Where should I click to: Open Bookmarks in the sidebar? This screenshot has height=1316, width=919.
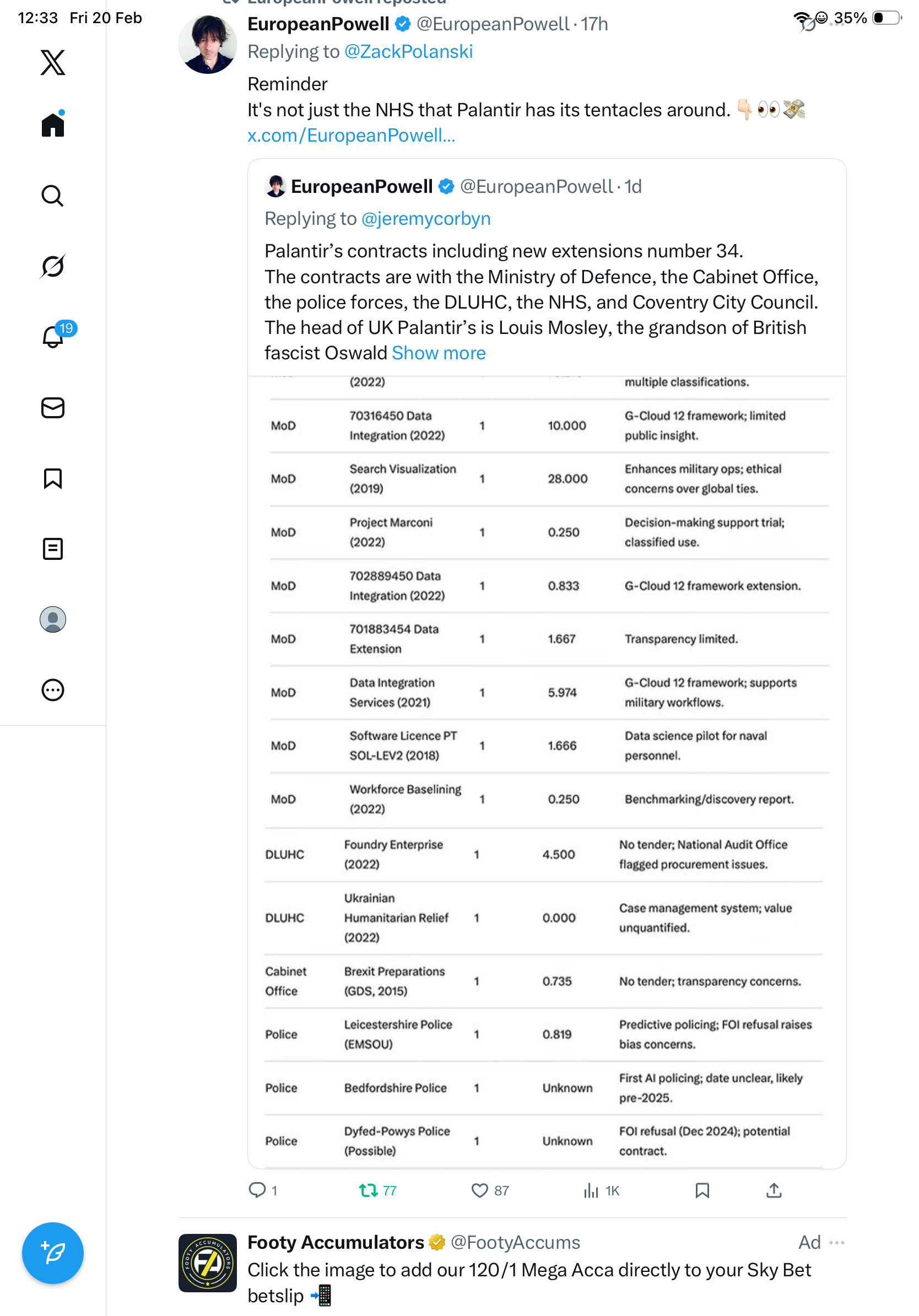tap(53, 478)
